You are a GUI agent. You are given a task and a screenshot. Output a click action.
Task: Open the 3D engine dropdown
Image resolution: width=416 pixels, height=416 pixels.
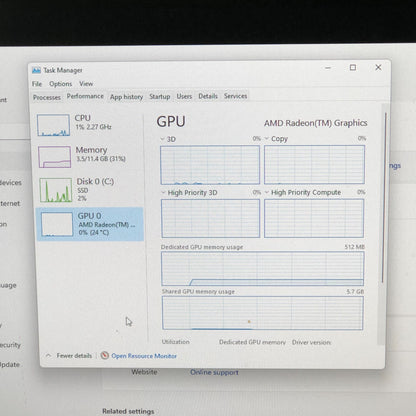click(163, 139)
